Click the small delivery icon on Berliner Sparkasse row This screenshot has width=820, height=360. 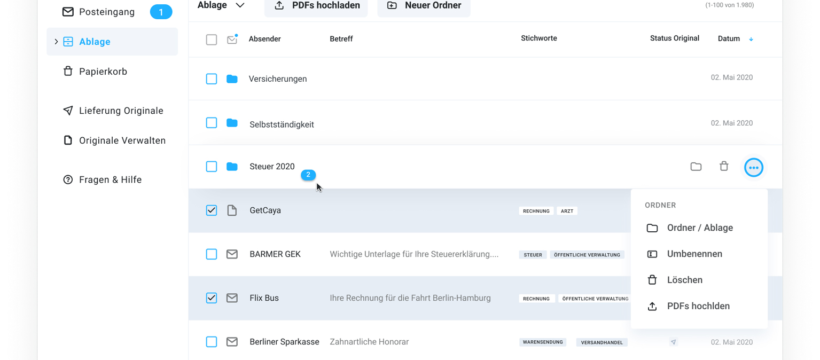coord(674,342)
